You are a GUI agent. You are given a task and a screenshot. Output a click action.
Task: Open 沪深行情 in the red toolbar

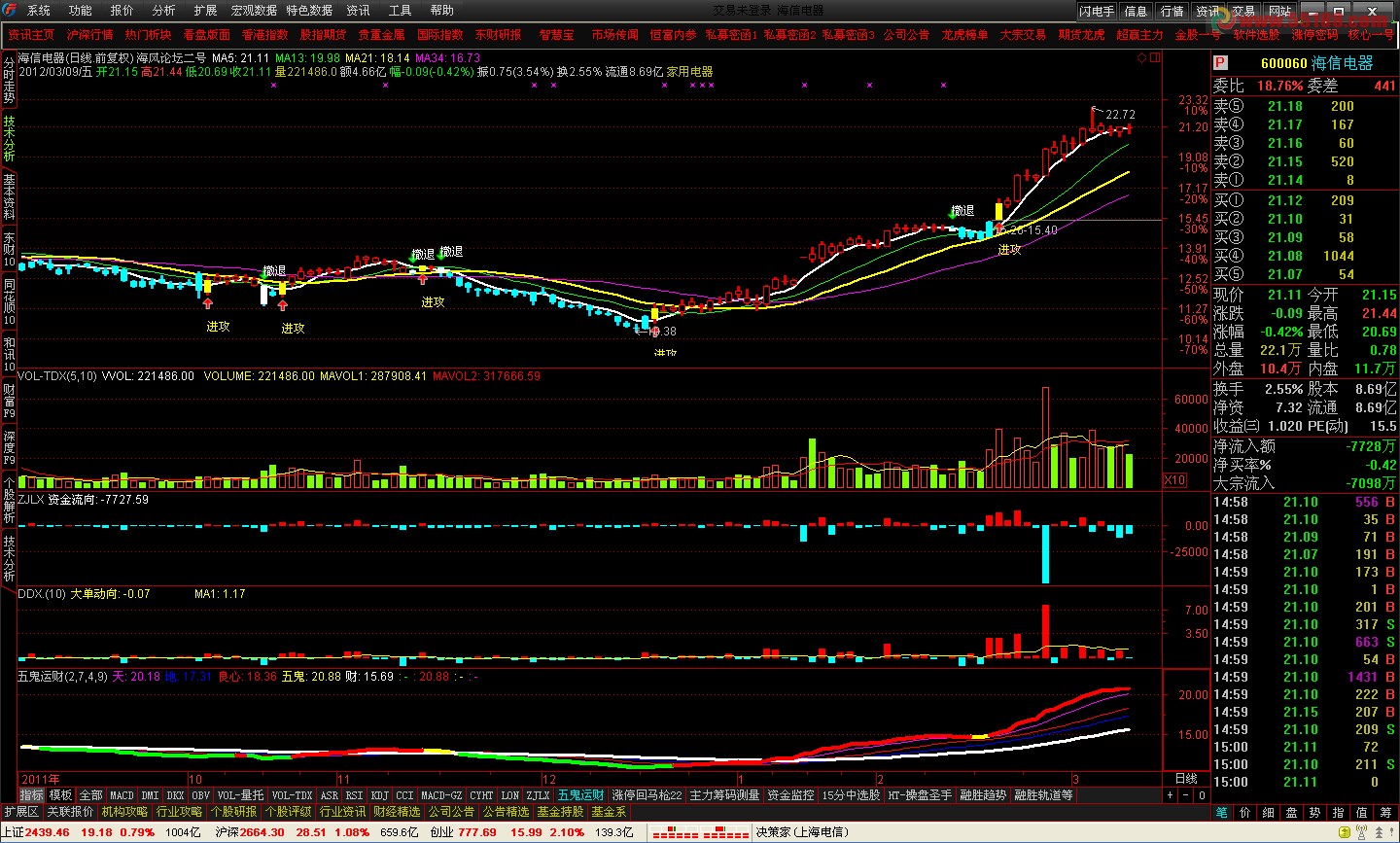pos(89,35)
